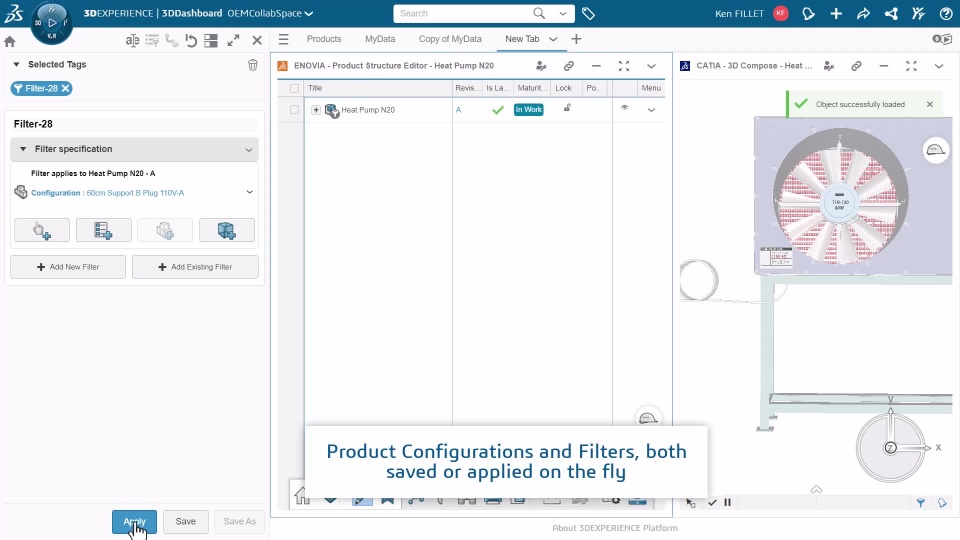Open the help question mark icon

pyautogui.click(x=946, y=13)
